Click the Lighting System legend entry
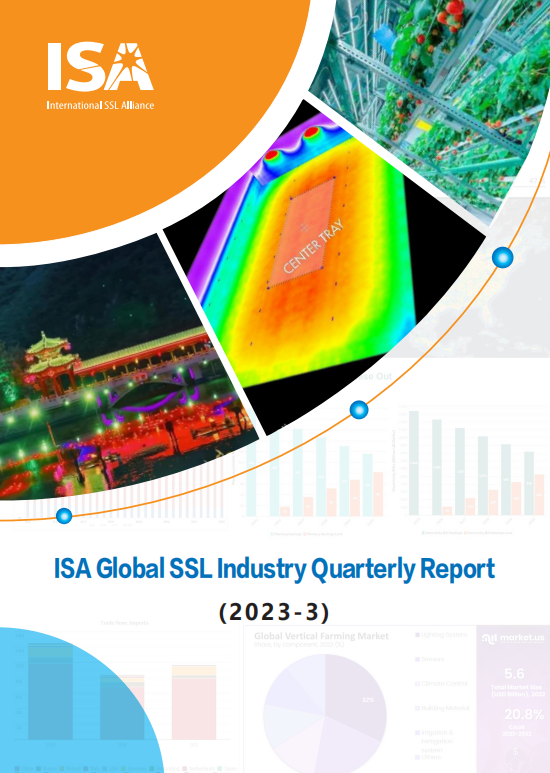Image resolution: width=550 pixels, height=773 pixels. coord(442,634)
